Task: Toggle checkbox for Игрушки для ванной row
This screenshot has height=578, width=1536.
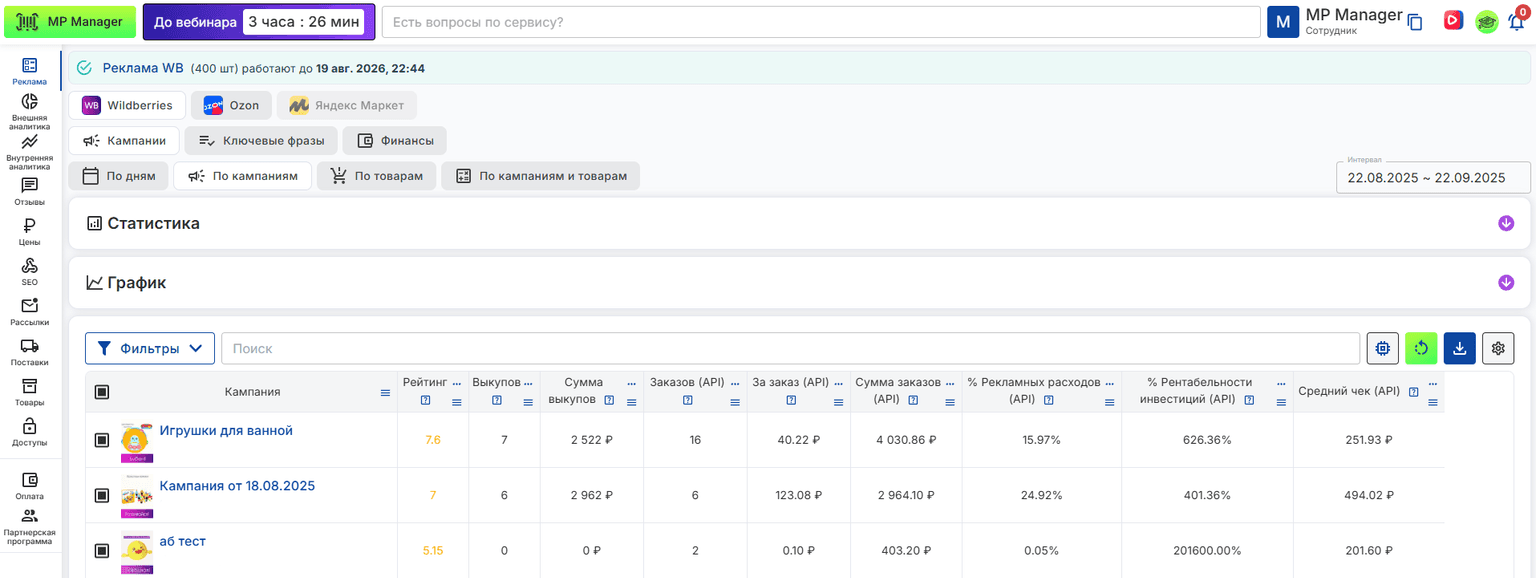Action: pos(101,440)
